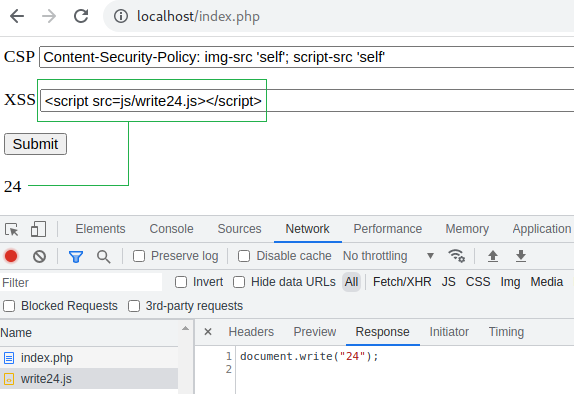Filter requests by JS
The image size is (577, 394).
(x=449, y=282)
